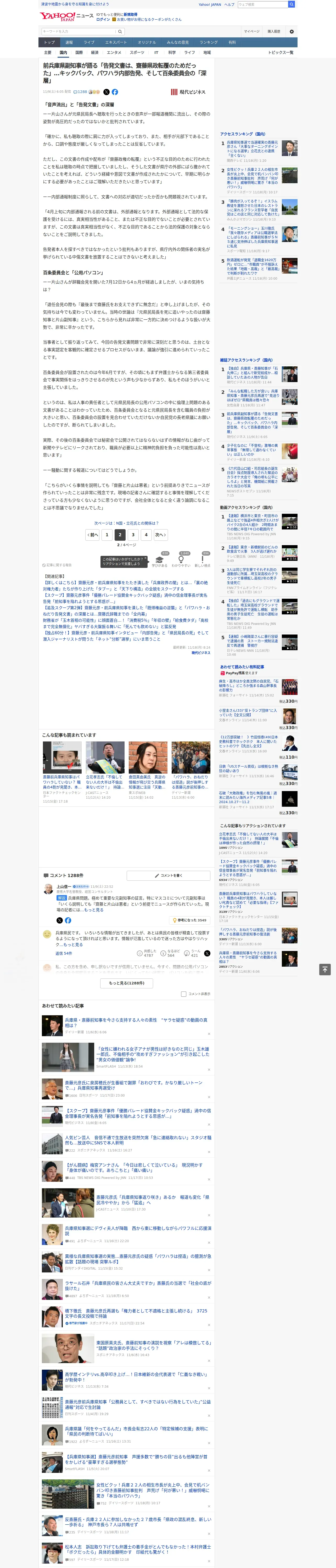Go to page 1 of the article
The height and width of the screenshot is (1568, 336).
click(x=107, y=534)
